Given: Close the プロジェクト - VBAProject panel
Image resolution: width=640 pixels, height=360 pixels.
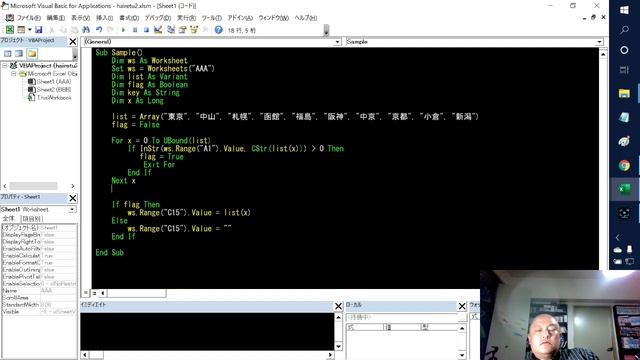Looking at the screenshot, I should tap(73, 41).
